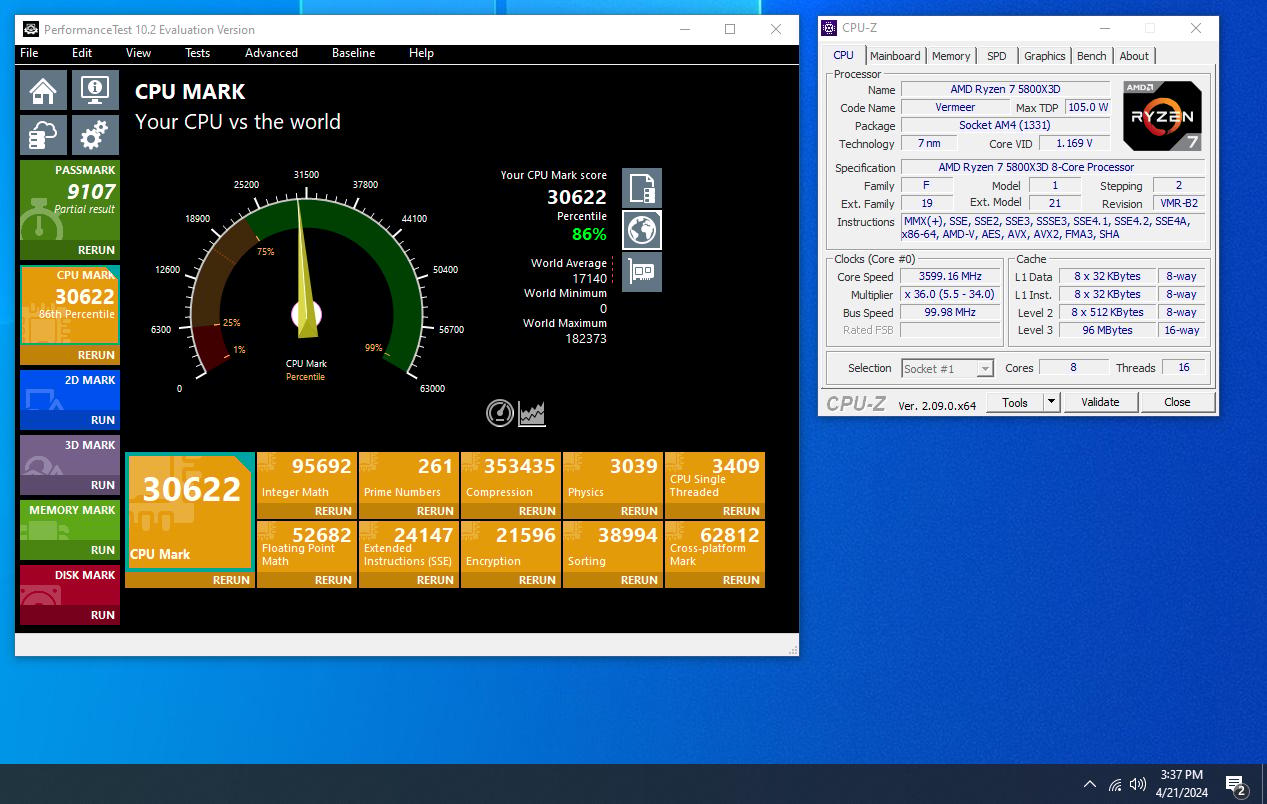Switch to the distribution chart view icon
The height and width of the screenshot is (804, 1267).
click(x=532, y=413)
